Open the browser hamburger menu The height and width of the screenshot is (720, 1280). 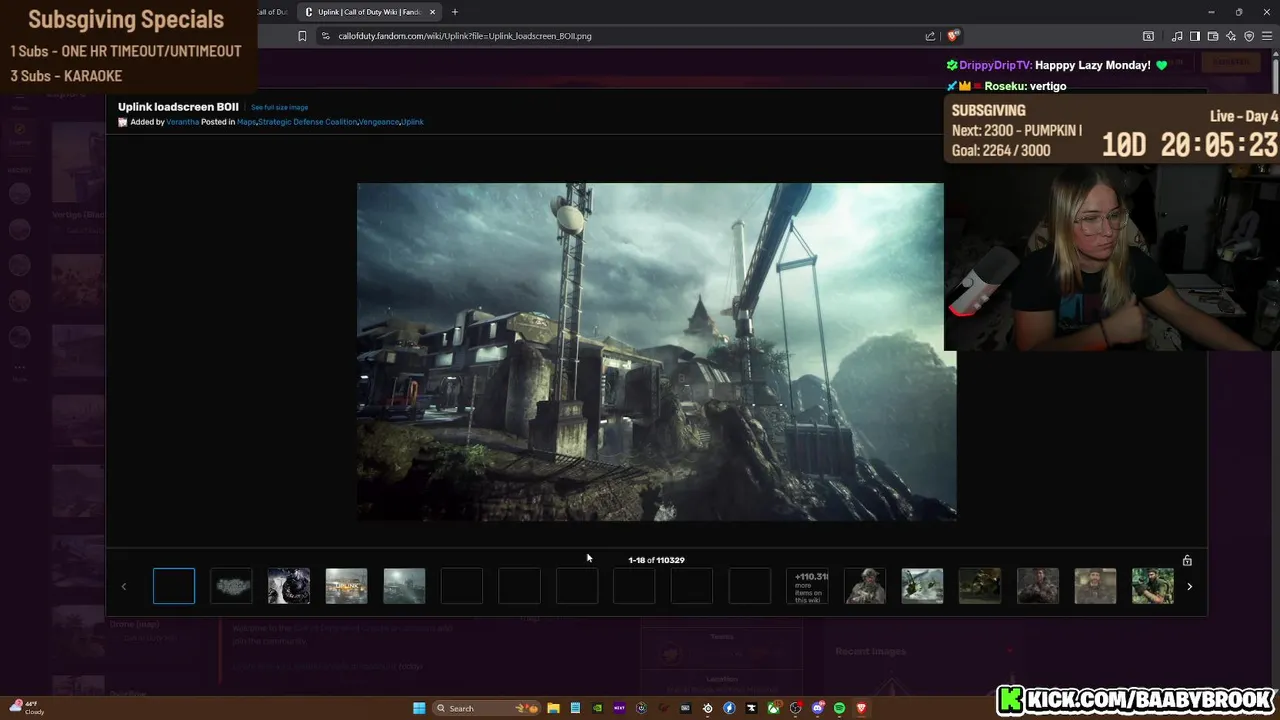1267,36
